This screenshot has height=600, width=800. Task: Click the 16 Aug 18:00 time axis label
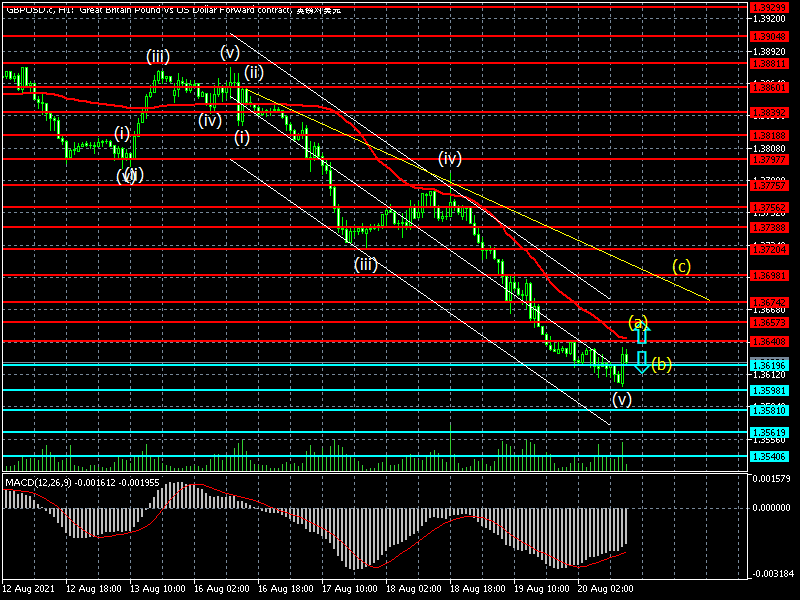point(286,589)
